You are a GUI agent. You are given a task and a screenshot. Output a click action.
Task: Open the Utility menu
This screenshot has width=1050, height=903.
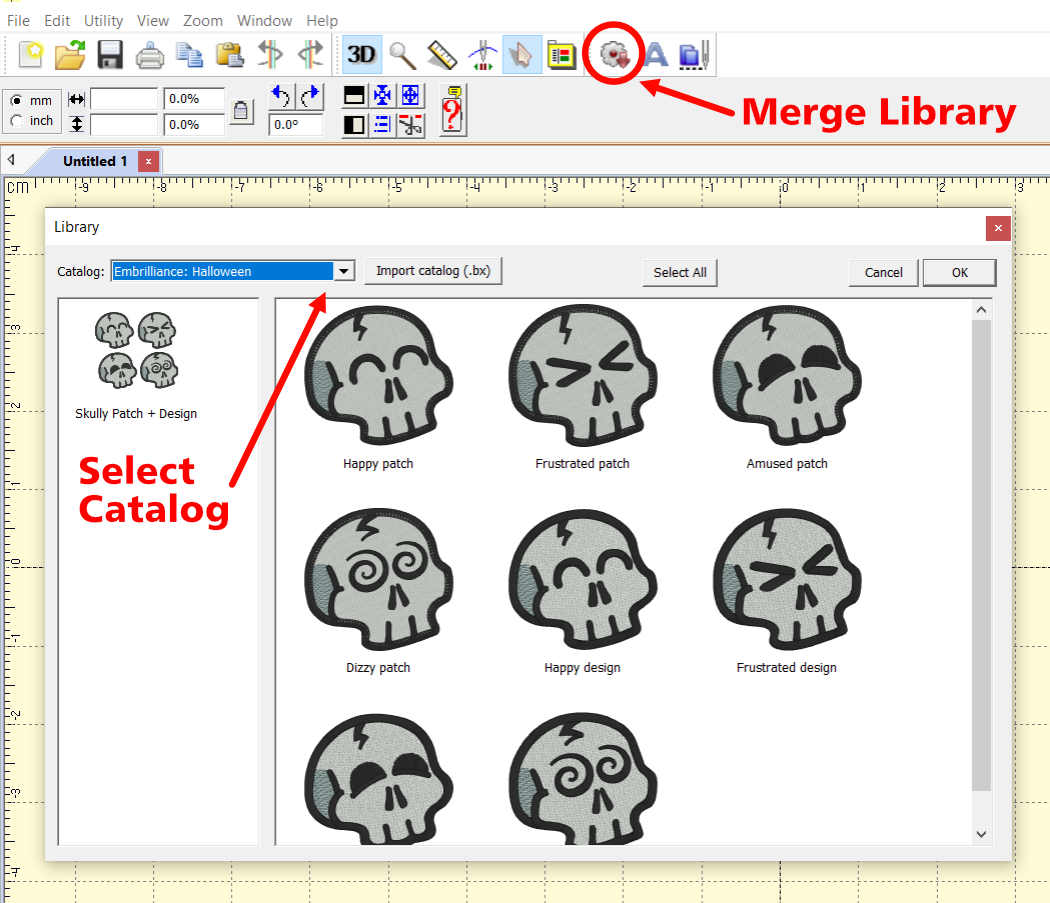pos(103,20)
